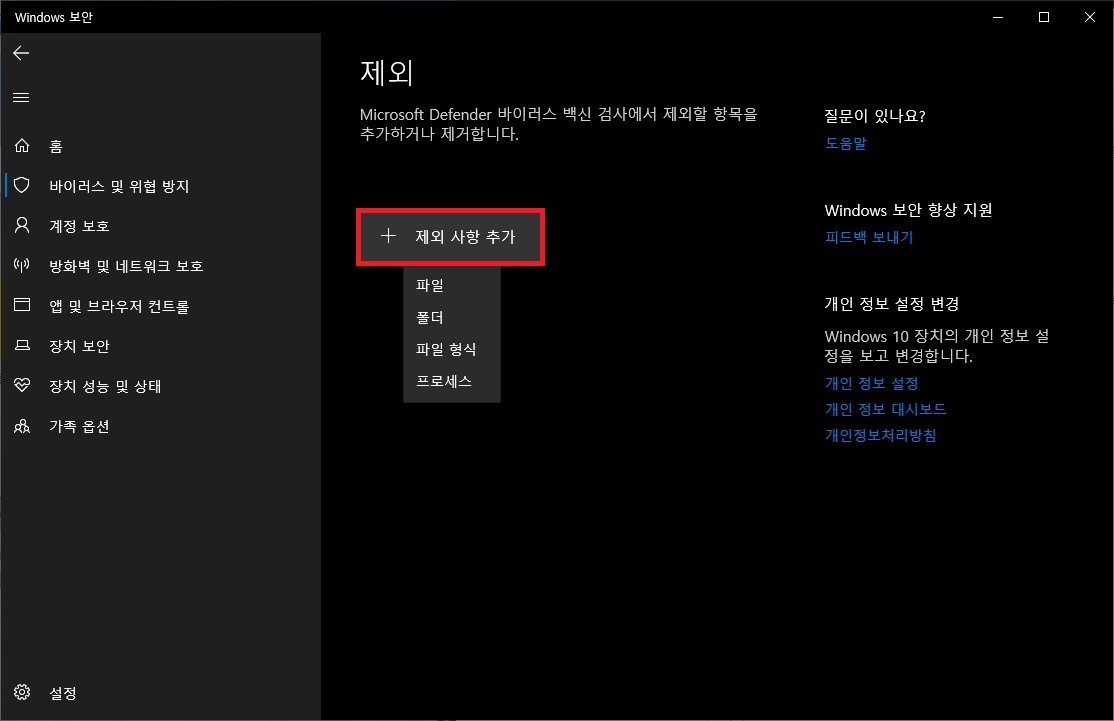Open 장치 성능 및 상태
1114x721 pixels.
pyautogui.click(x=105, y=386)
